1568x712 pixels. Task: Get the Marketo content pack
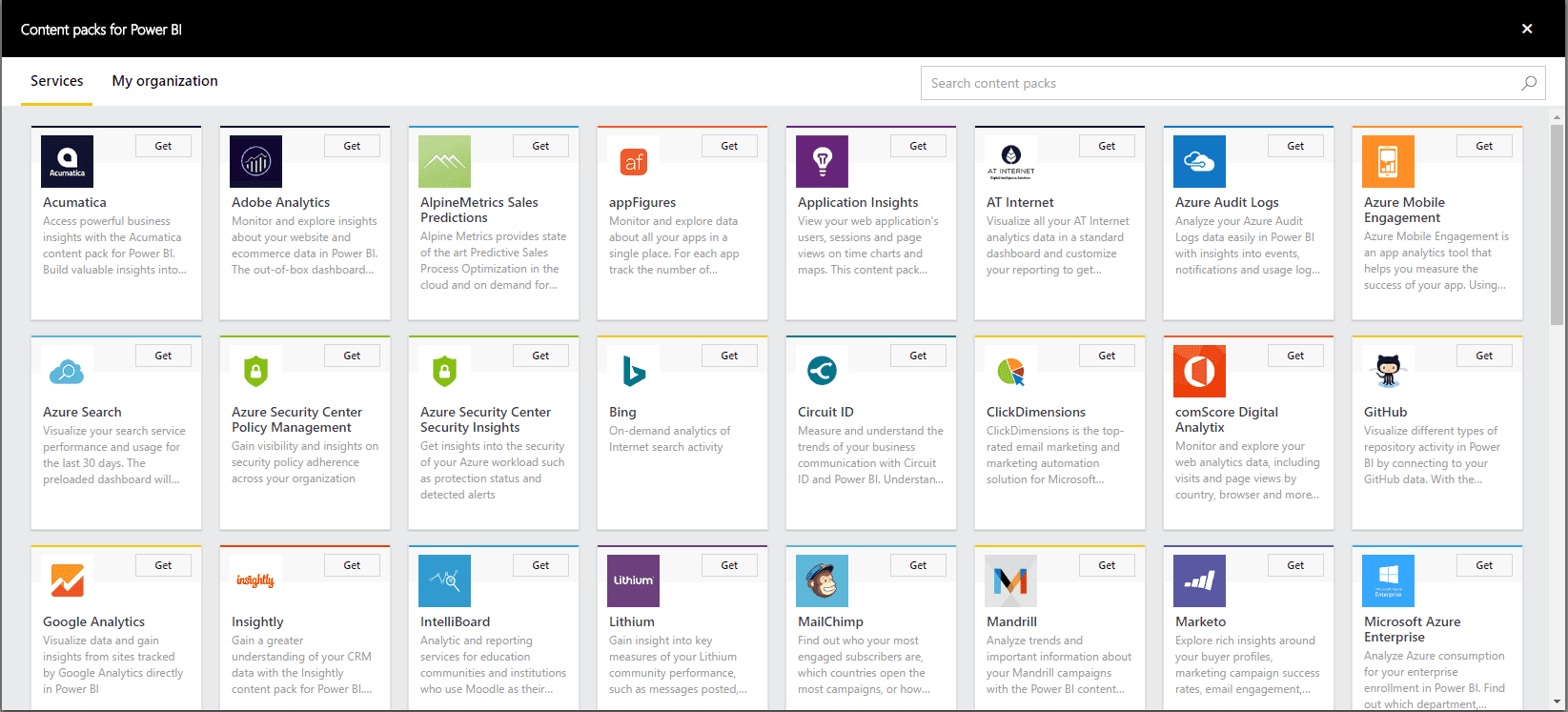pos(1295,565)
